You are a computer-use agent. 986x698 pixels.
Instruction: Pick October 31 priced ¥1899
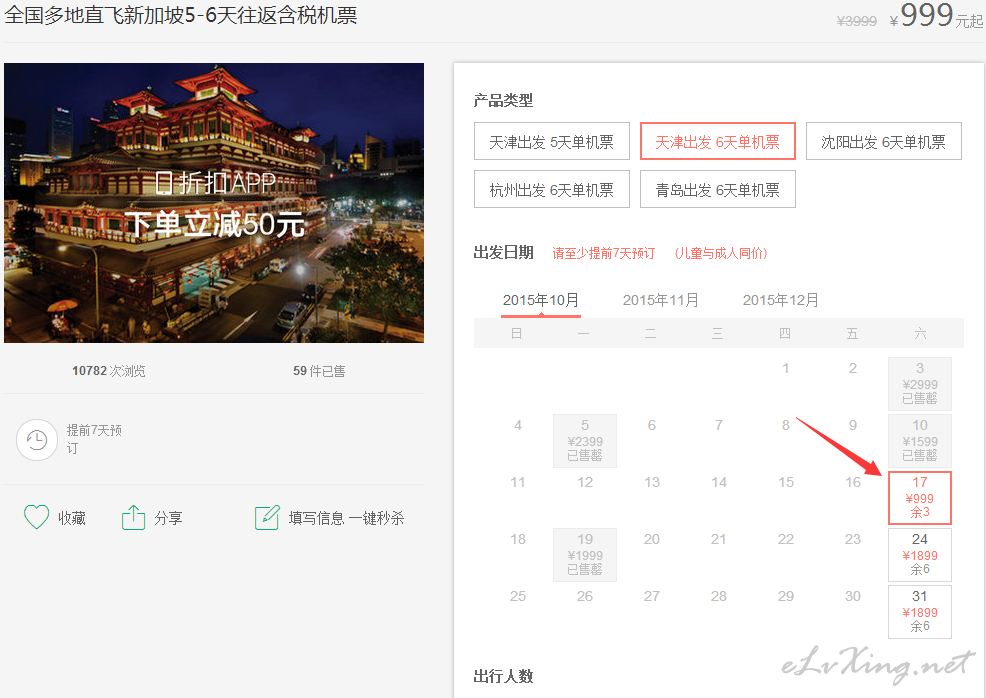(919, 611)
